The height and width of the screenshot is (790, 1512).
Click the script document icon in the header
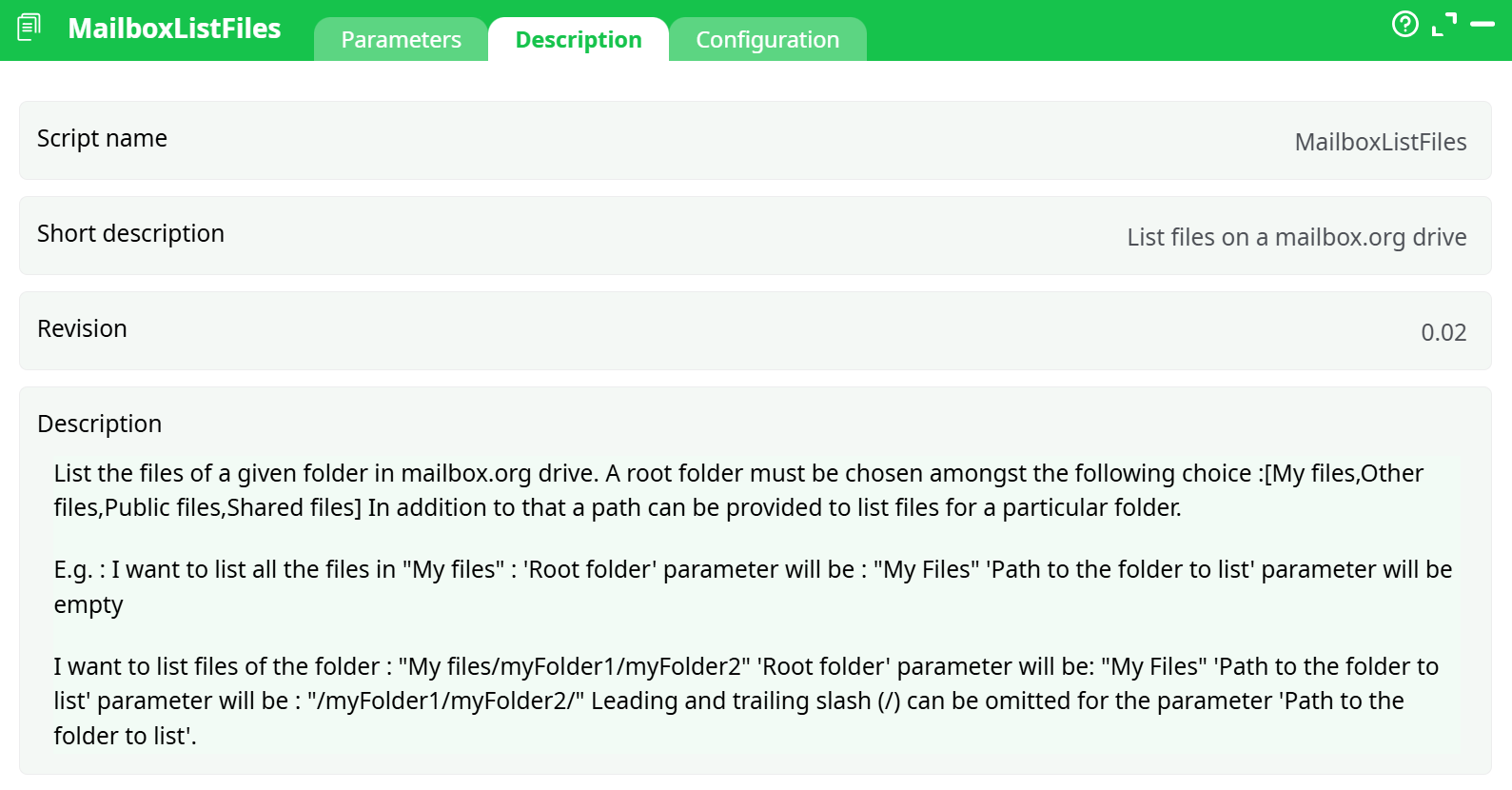coord(29,27)
